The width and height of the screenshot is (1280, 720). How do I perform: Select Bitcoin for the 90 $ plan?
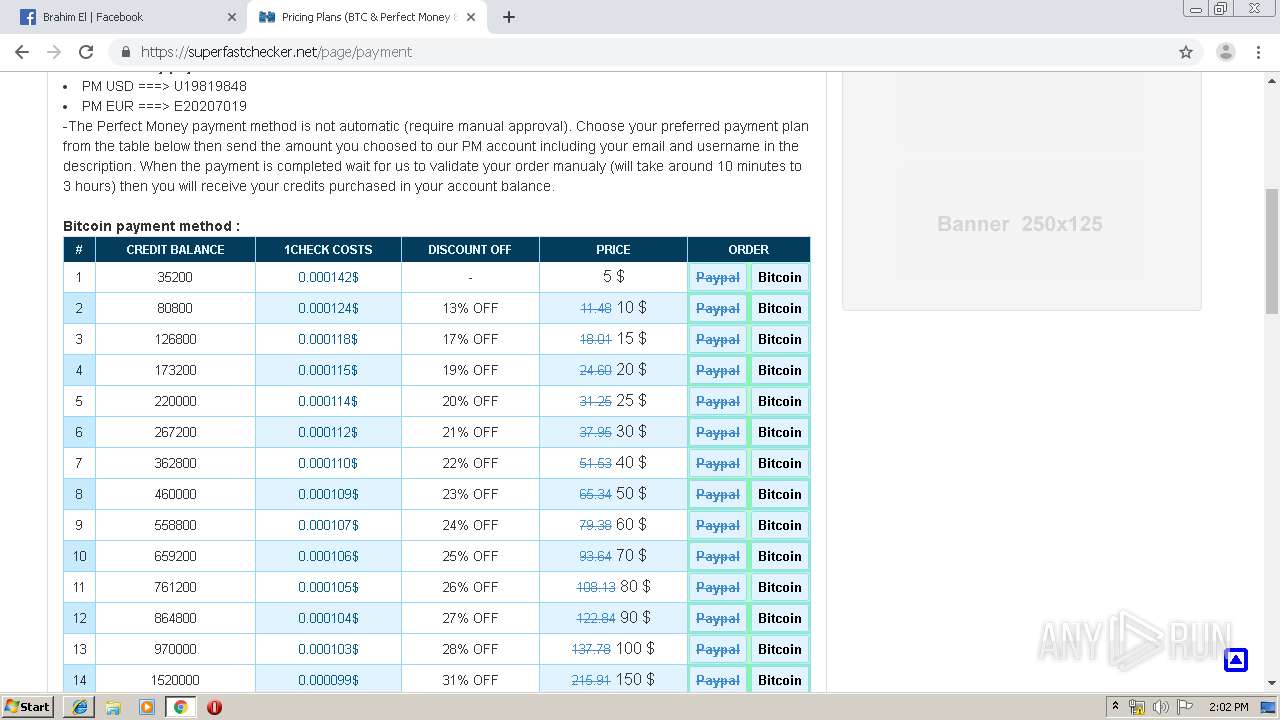pos(780,618)
